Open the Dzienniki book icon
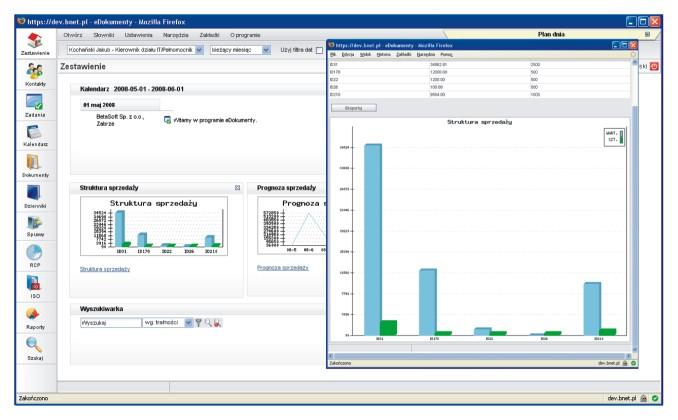 coord(34,193)
